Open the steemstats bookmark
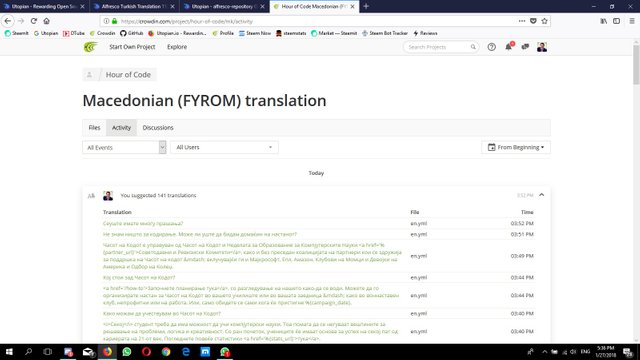 pos(291,33)
